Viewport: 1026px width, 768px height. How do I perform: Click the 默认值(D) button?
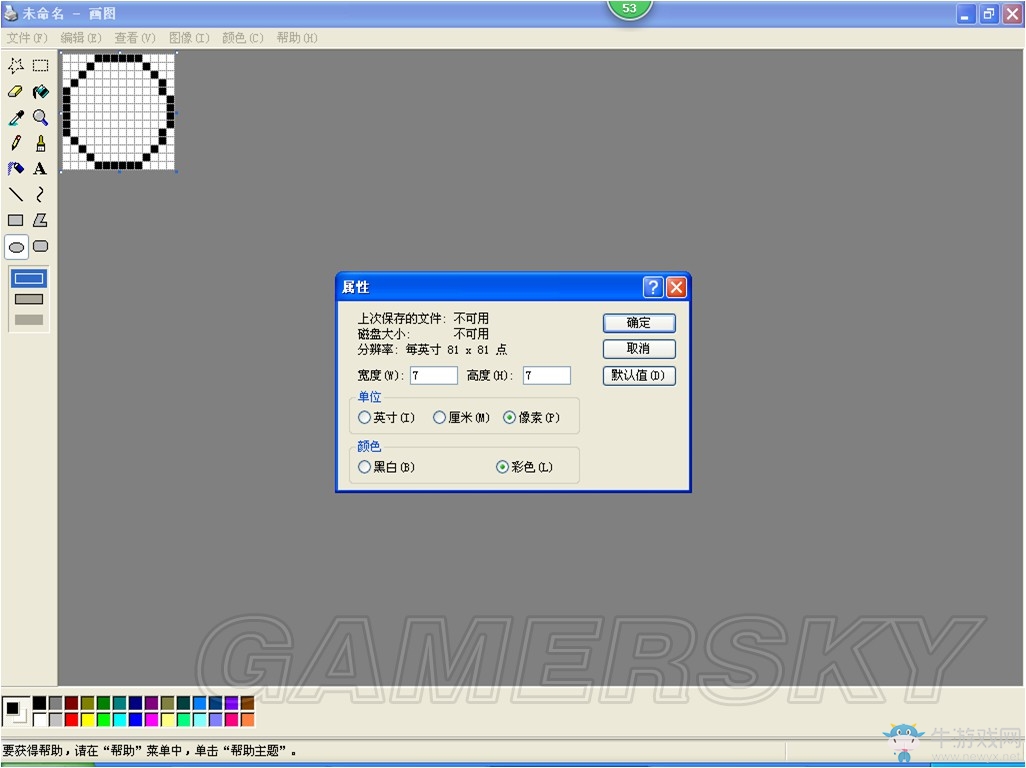pos(639,375)
